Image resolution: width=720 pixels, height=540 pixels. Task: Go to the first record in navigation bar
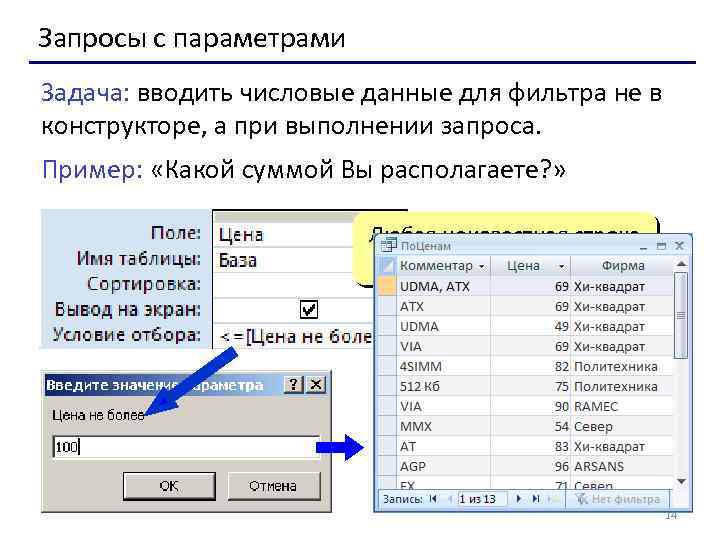coord(433,499)
